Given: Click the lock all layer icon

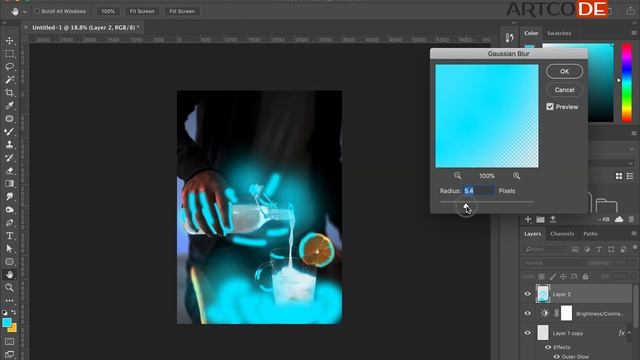Looking at the screenshot, I should 585,276.
